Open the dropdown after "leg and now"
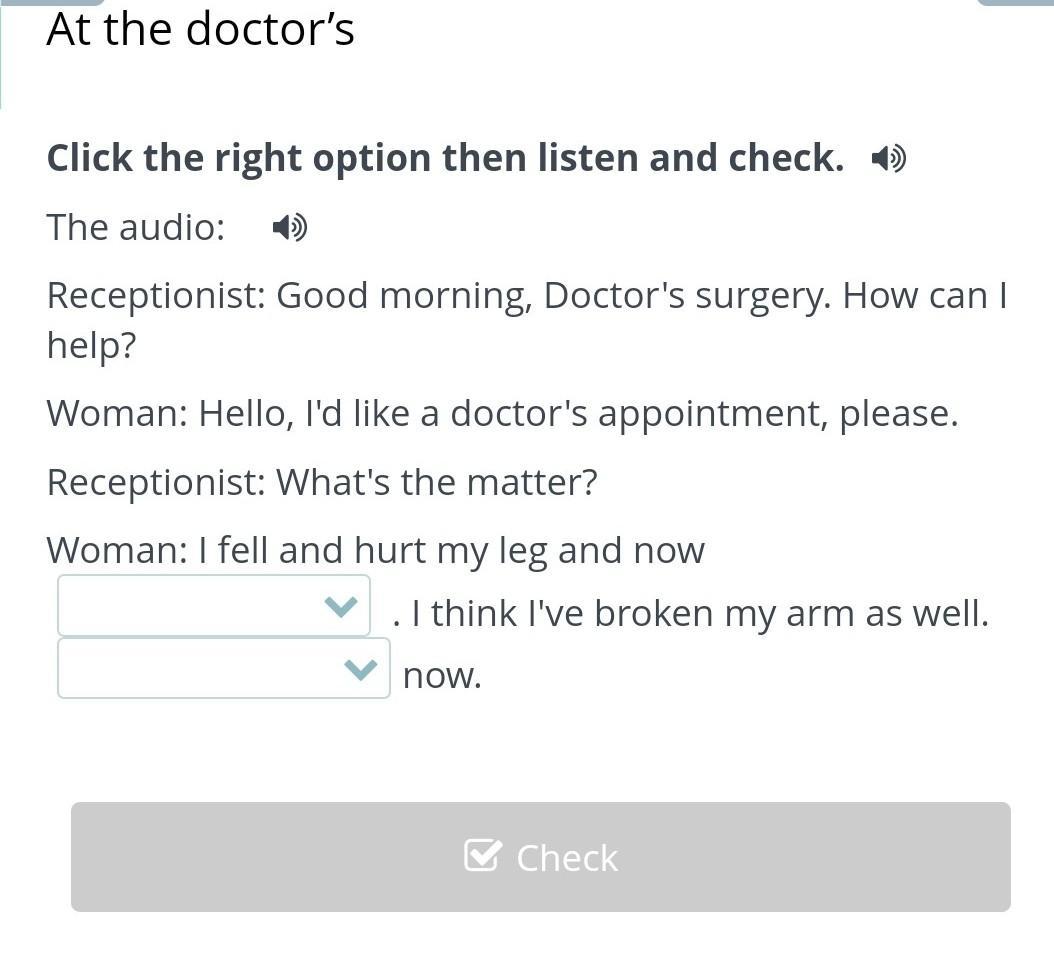 tap(213, 606)
